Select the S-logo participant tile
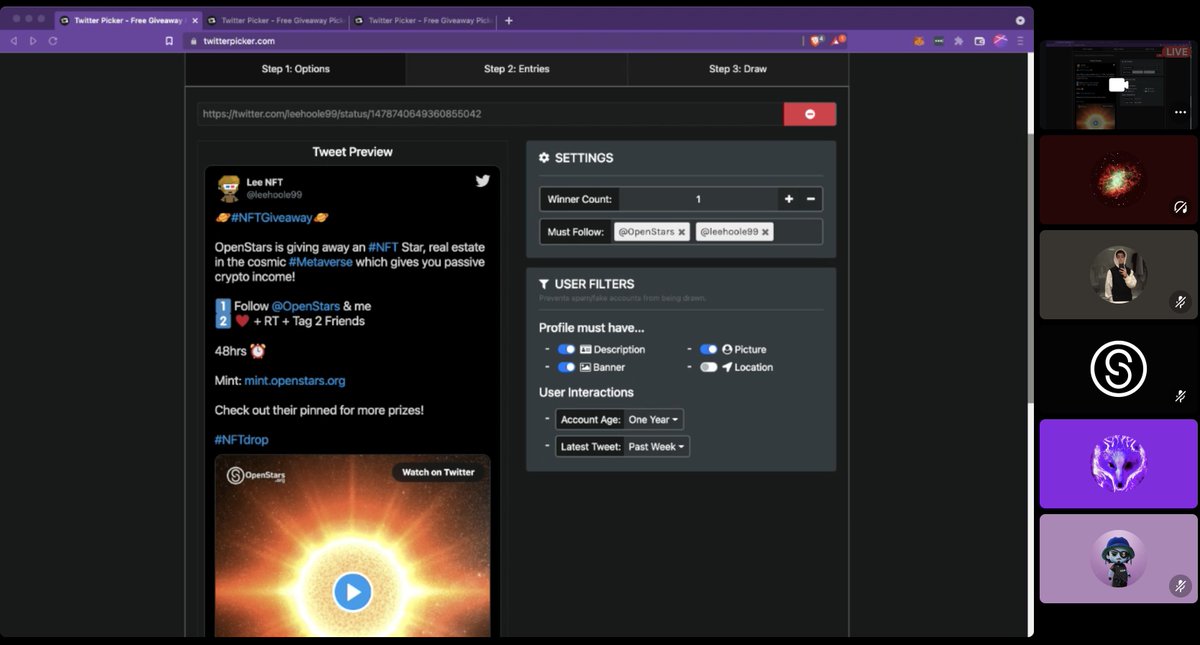This screenshot has width=1200, height=645. click(x=1118, y=370)
